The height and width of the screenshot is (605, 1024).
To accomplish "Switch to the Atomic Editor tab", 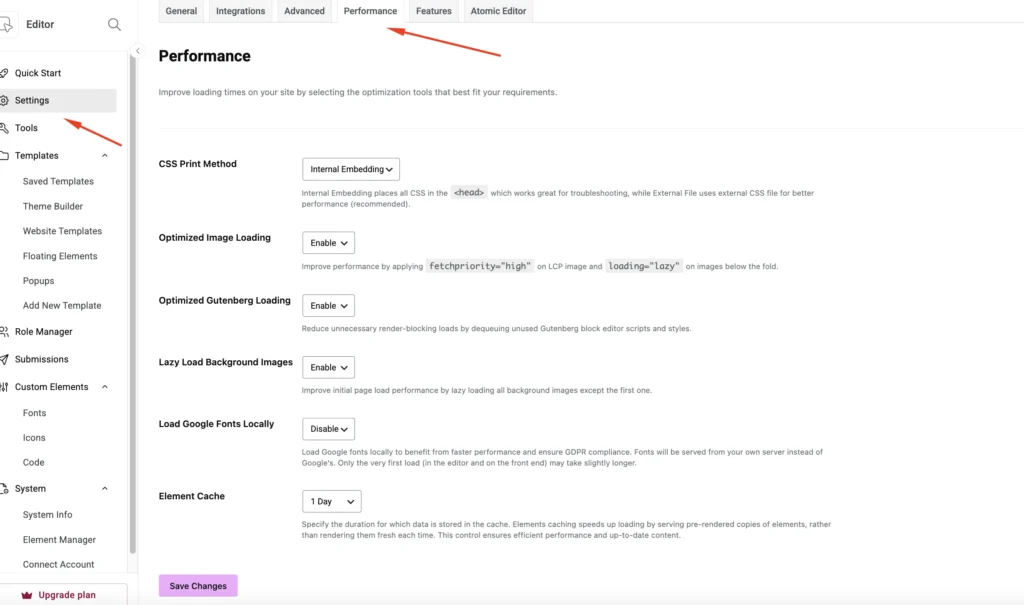I will pyautogui.click(x=498, y=11).
